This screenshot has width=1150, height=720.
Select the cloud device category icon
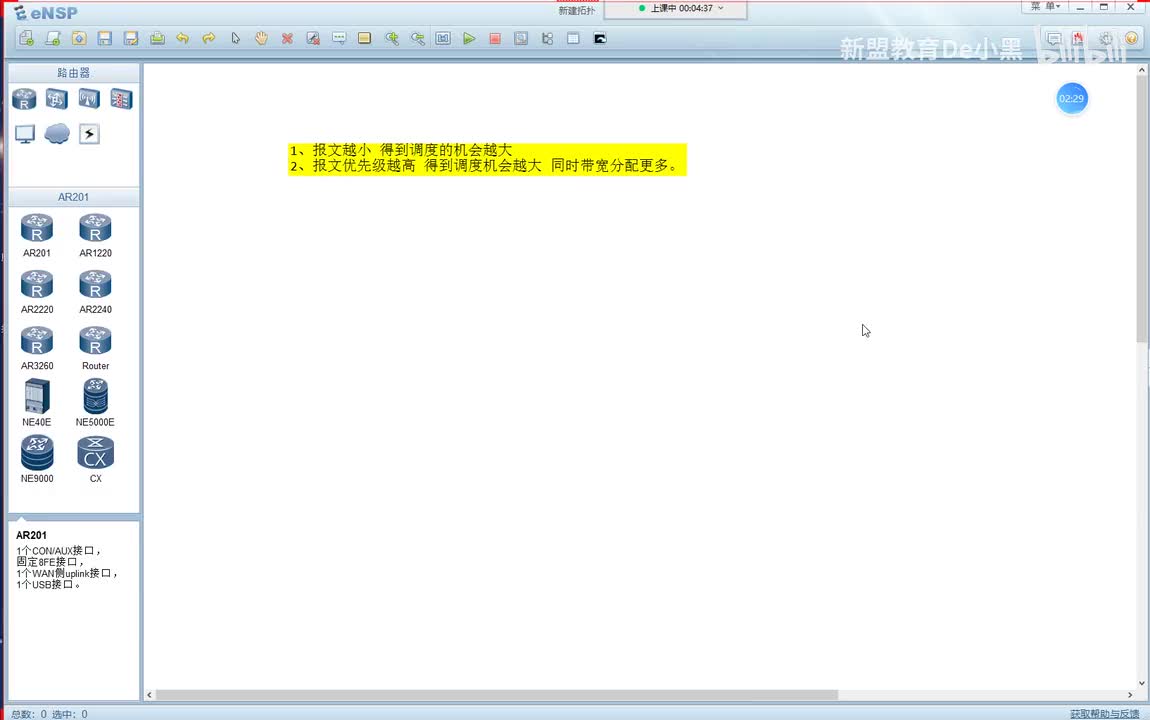click(x=56, y=134)
